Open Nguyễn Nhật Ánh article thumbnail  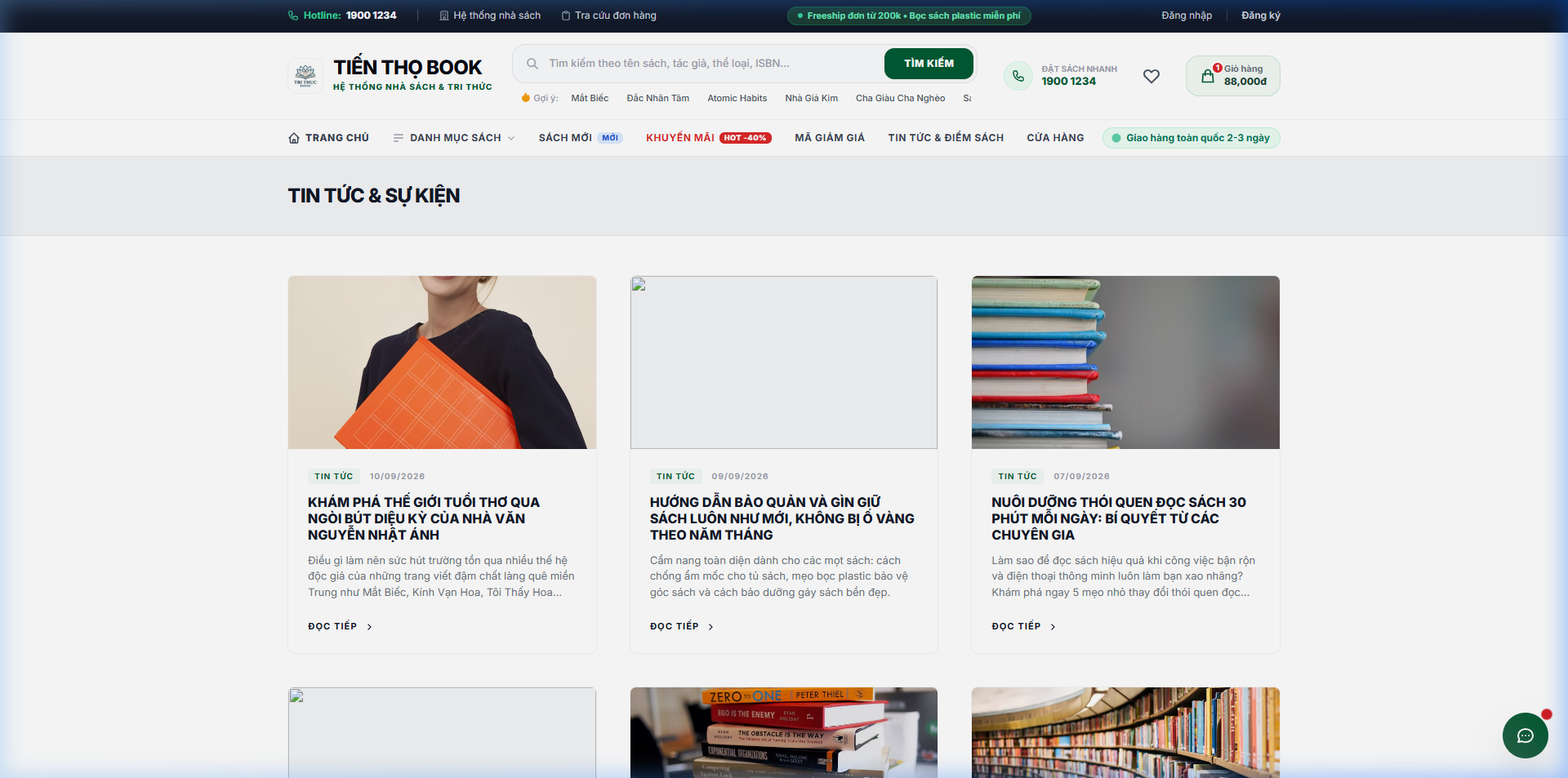pos(442,362)
